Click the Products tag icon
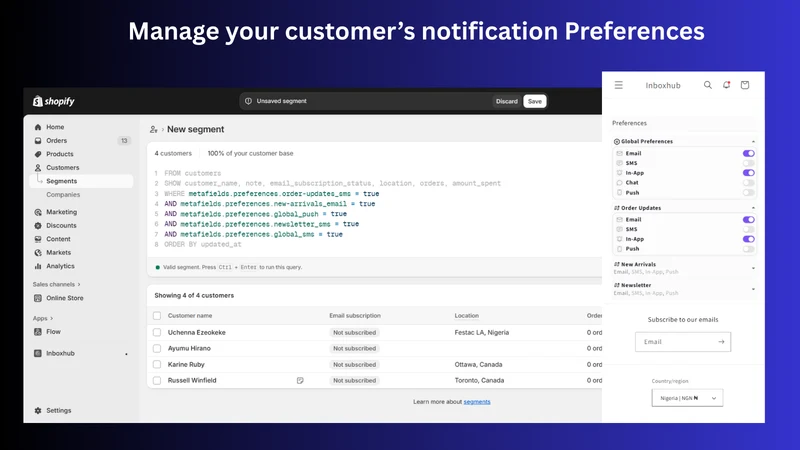This screenshot has width=800, height=450. click(38, 154)
